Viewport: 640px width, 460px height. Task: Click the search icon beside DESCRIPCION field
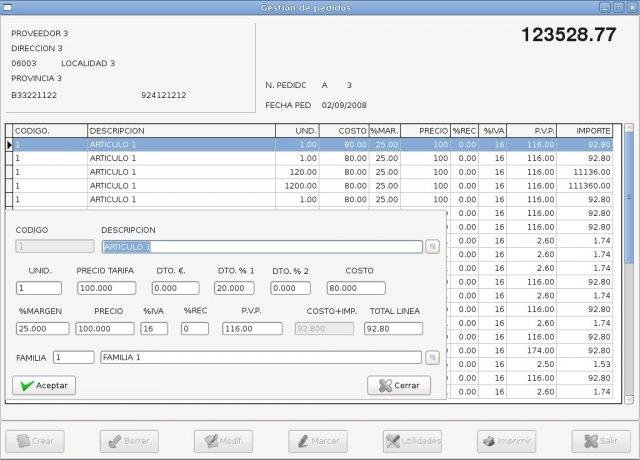click(x=432, y=247)
